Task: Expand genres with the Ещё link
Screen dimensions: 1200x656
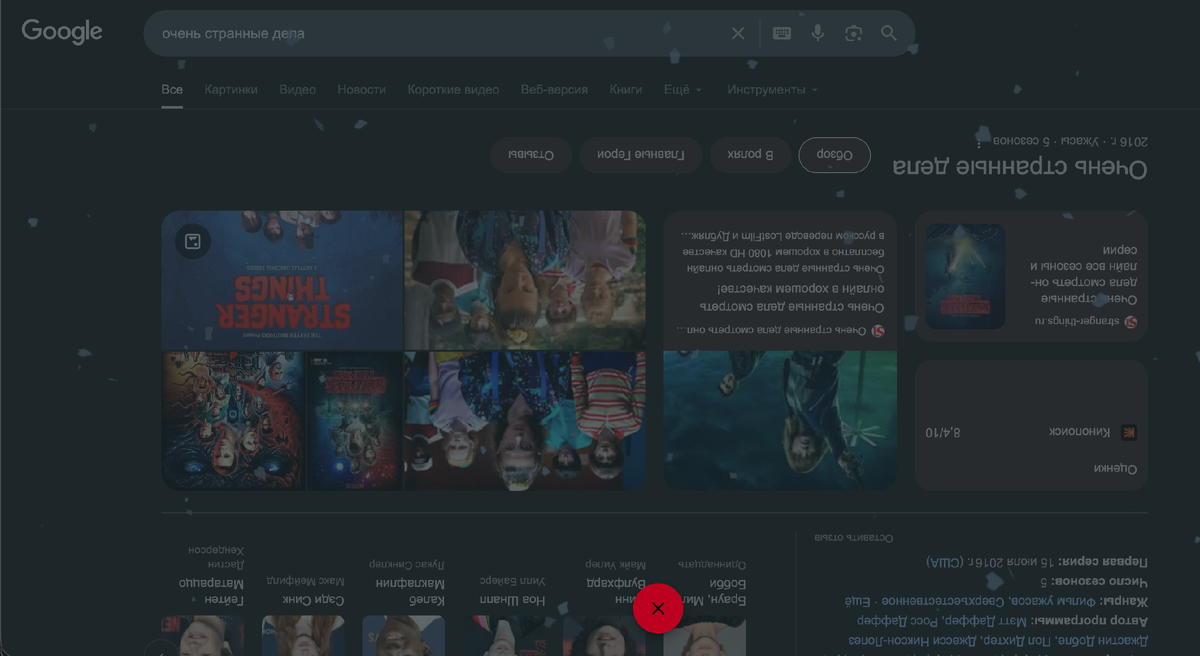Action: pyautogui.click(x=857, y=601)
